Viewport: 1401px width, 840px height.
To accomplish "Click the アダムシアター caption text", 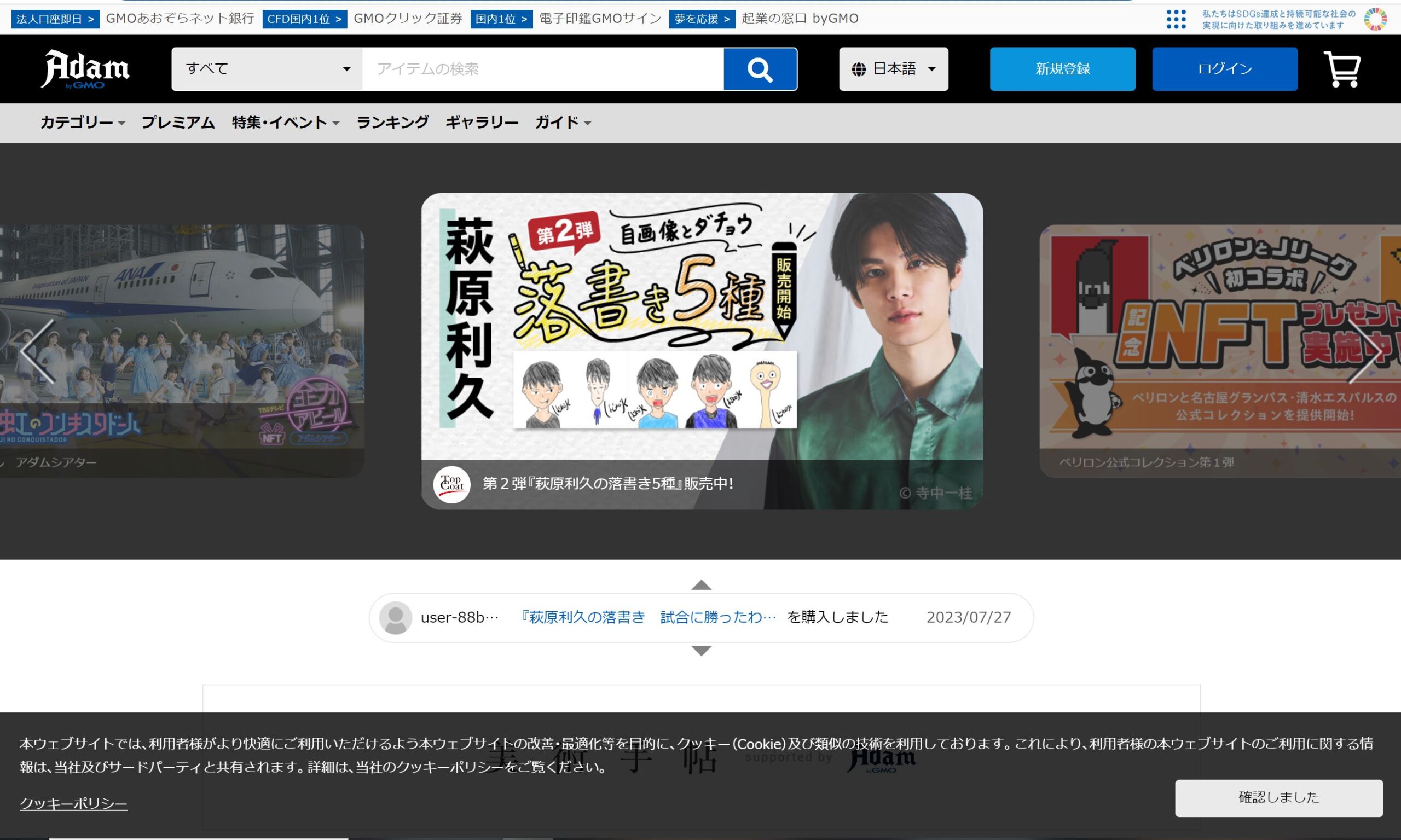I will click(56, 462).
